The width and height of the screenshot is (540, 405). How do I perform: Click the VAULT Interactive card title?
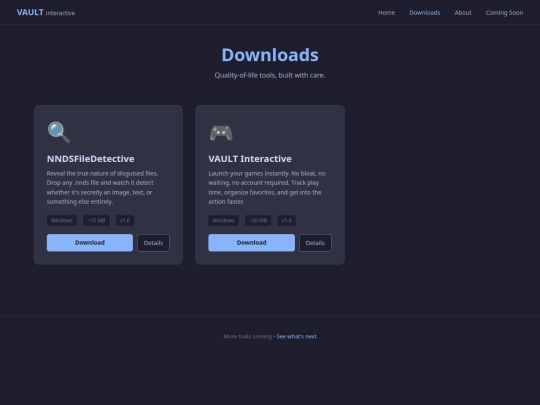point(250,159)
